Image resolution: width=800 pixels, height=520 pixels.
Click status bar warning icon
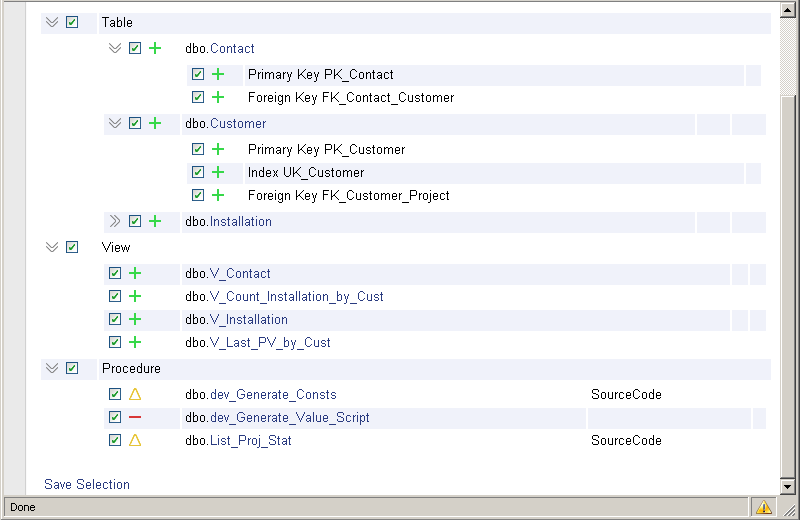point(764,507)
